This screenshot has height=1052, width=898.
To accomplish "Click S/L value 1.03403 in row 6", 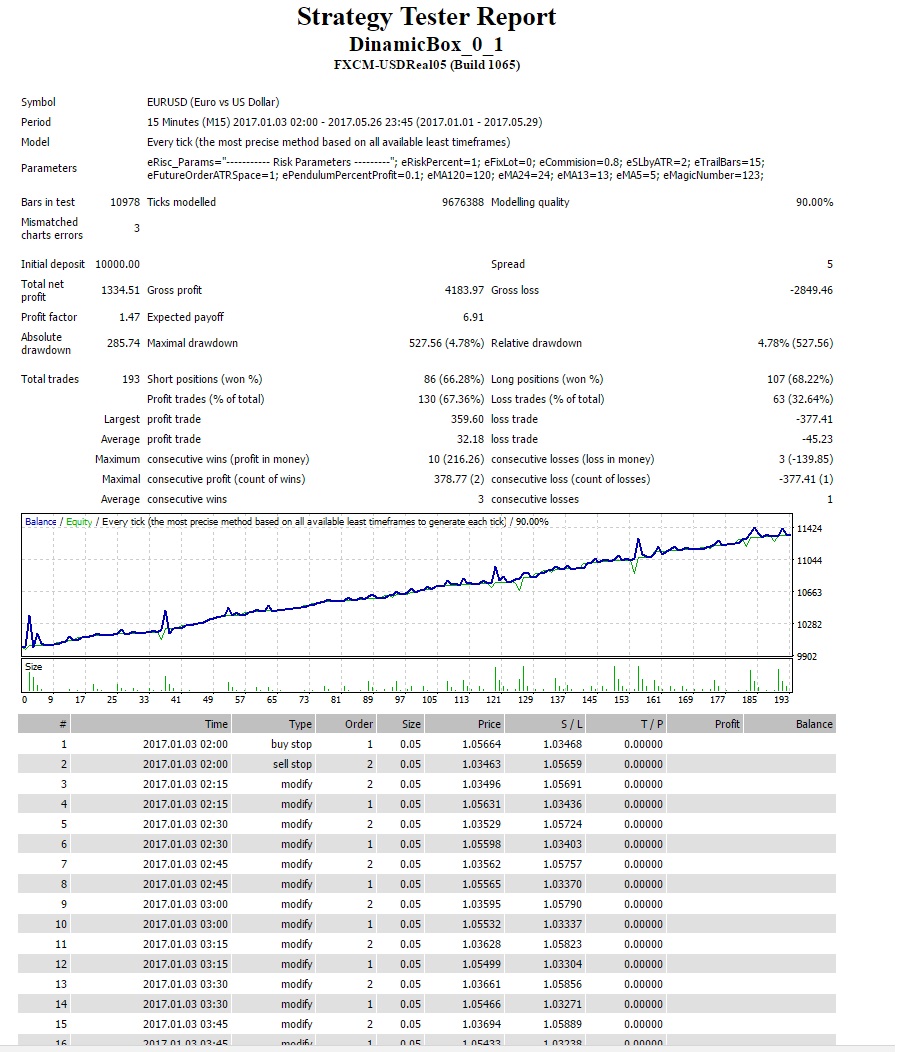I will pyautogui.click(x=562, y=844).
